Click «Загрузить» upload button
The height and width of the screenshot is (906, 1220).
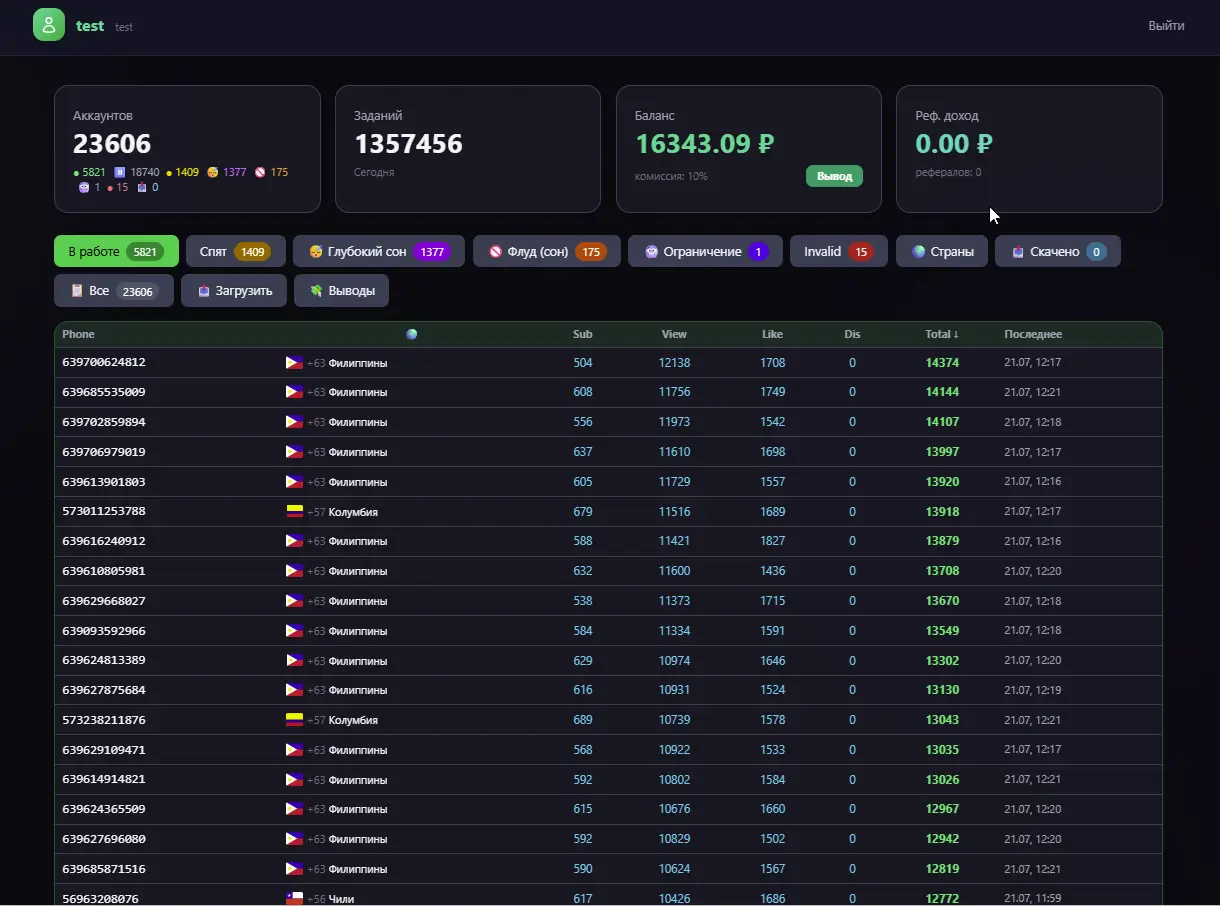pyautogui.click(x=234, y=291)
